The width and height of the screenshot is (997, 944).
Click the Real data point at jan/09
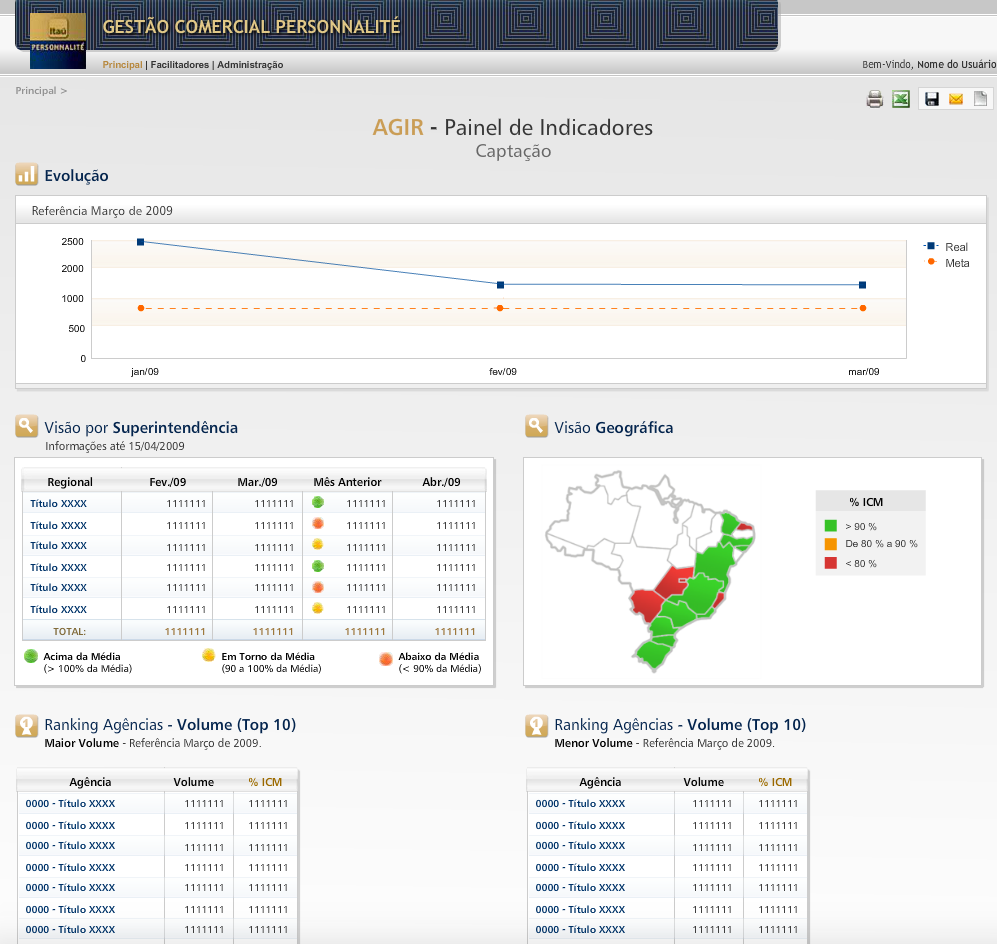[x=141, y=242]
